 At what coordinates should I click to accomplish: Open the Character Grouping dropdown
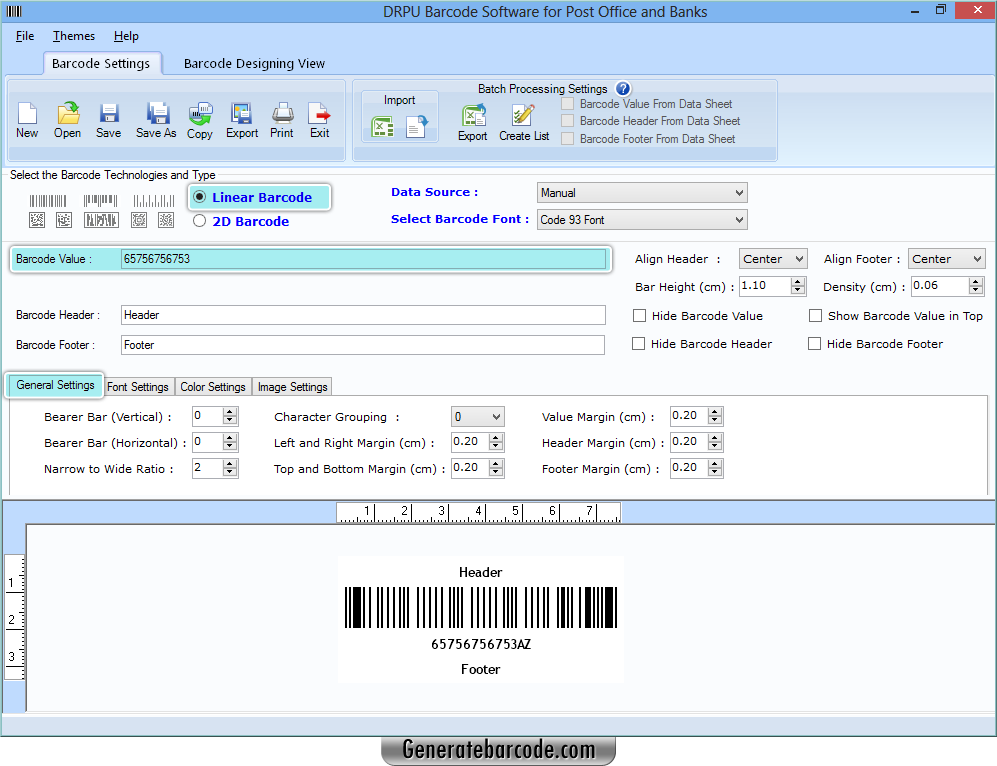478,417
